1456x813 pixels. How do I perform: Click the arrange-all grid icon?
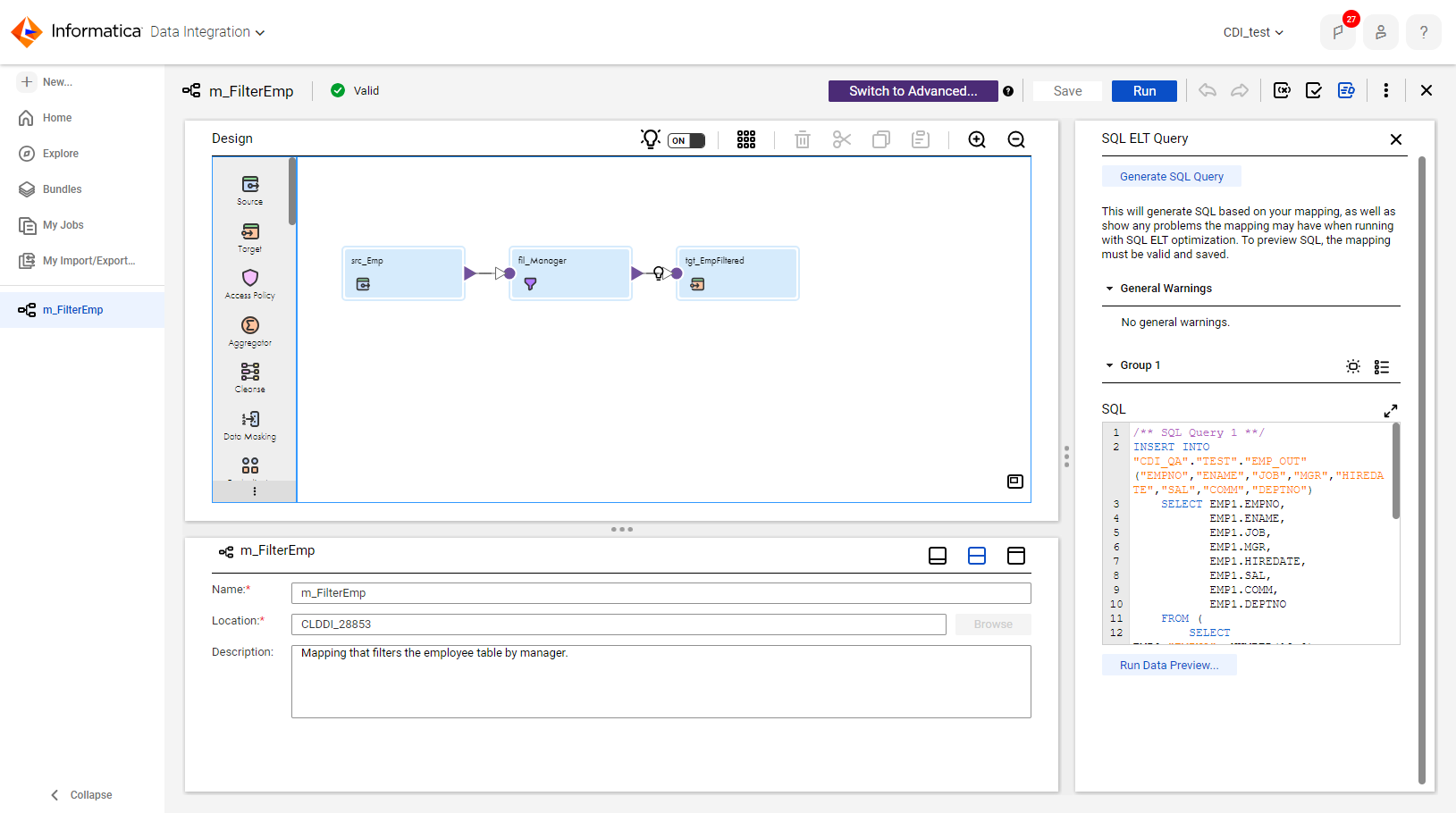click(x=746, y=139)
